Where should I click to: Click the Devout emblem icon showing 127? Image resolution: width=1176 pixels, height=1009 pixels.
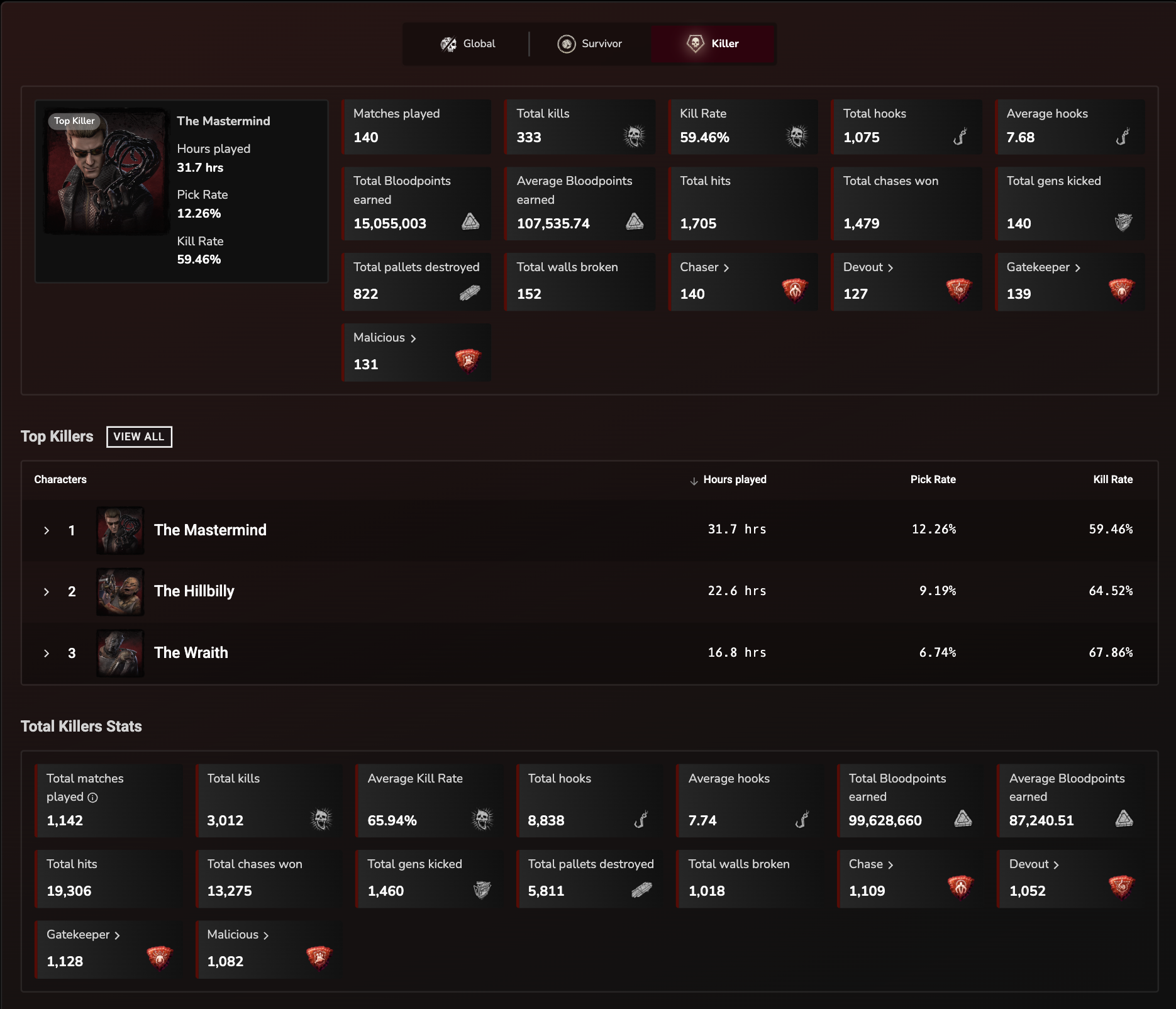coord(958,290)
